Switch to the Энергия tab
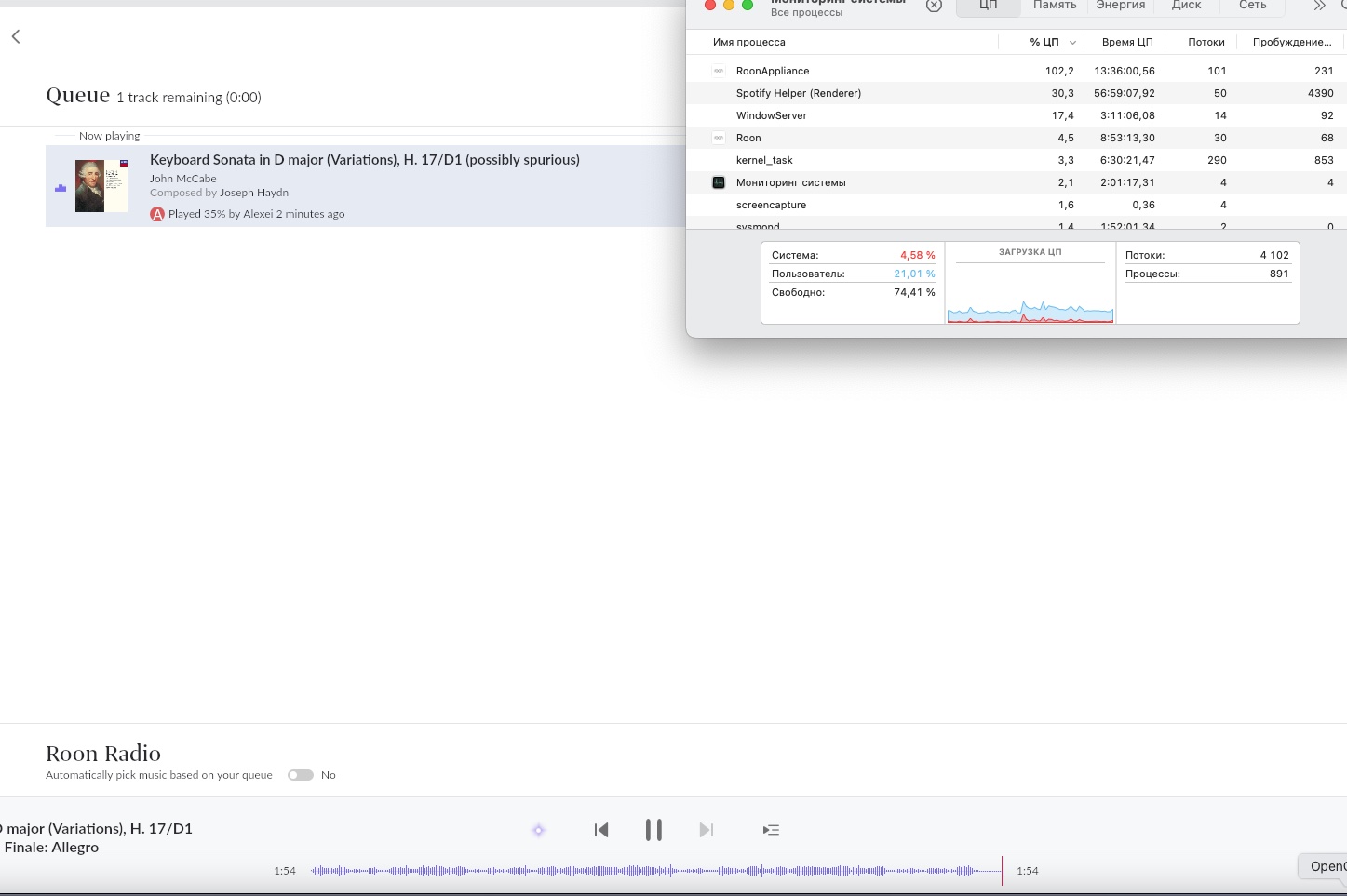 point(1121,6)
